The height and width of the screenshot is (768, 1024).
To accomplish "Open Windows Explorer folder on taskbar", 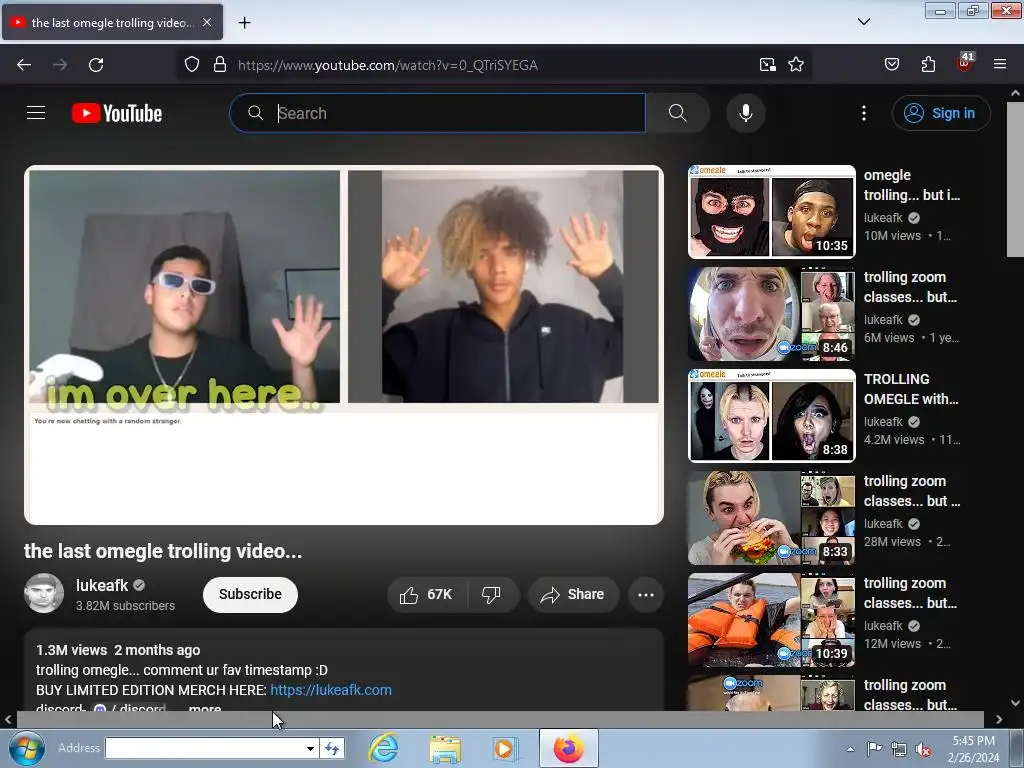I will point(445,748).
